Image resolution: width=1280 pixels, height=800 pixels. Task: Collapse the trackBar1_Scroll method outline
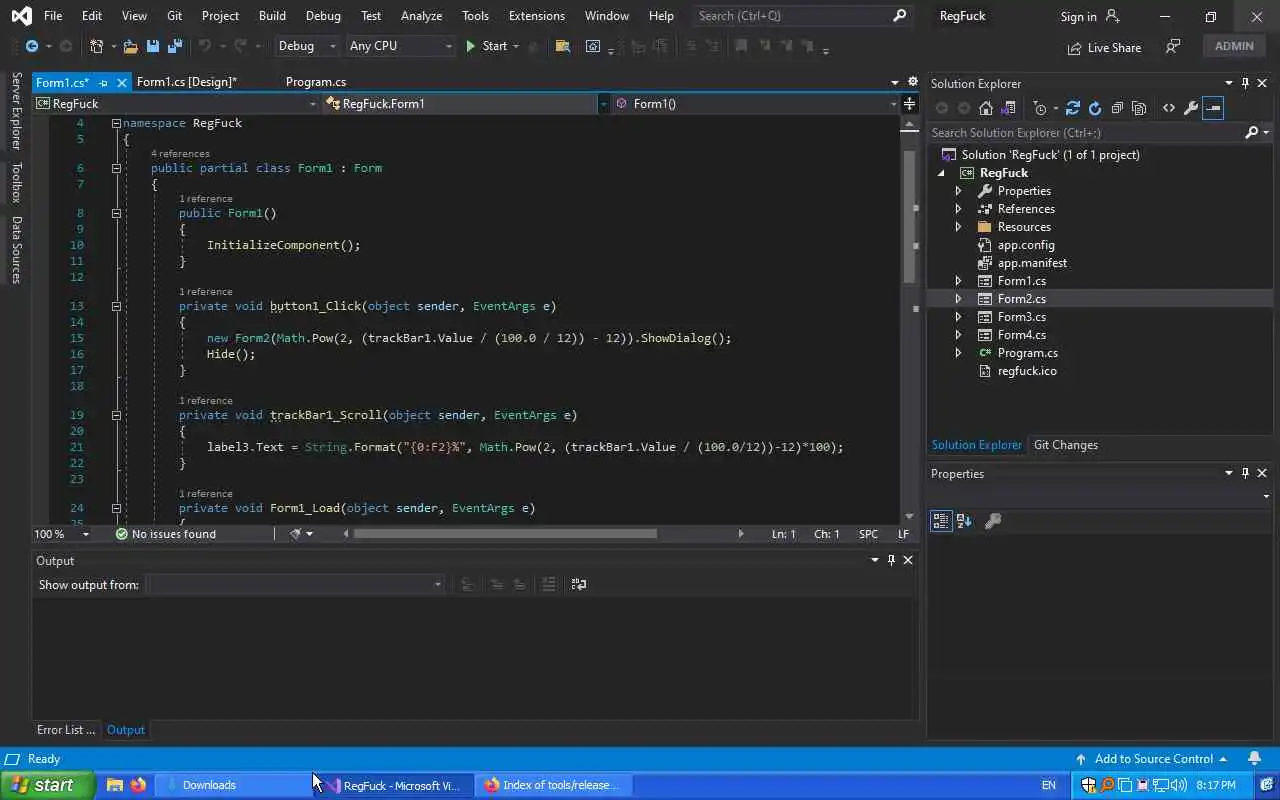pyautogui.click(x=116, y=415)
